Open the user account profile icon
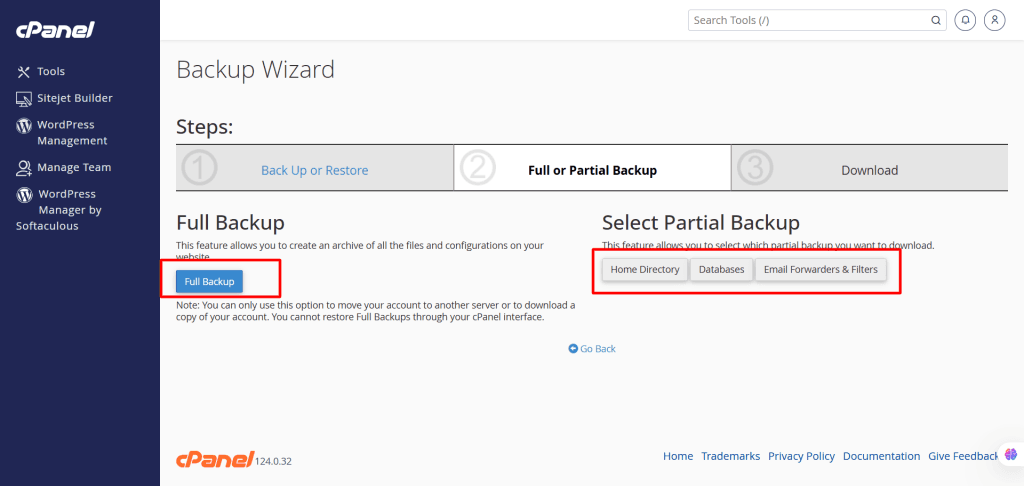 tap(995, 20)
